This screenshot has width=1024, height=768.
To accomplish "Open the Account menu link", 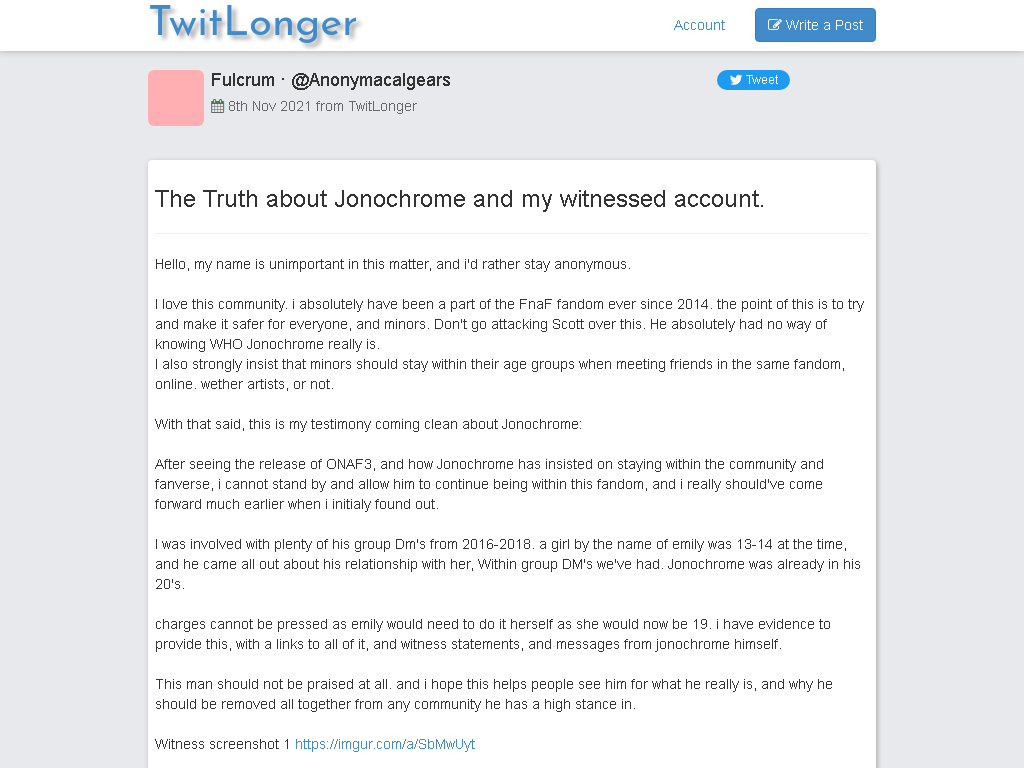I will pyautogui.click(x=699, y=25).
